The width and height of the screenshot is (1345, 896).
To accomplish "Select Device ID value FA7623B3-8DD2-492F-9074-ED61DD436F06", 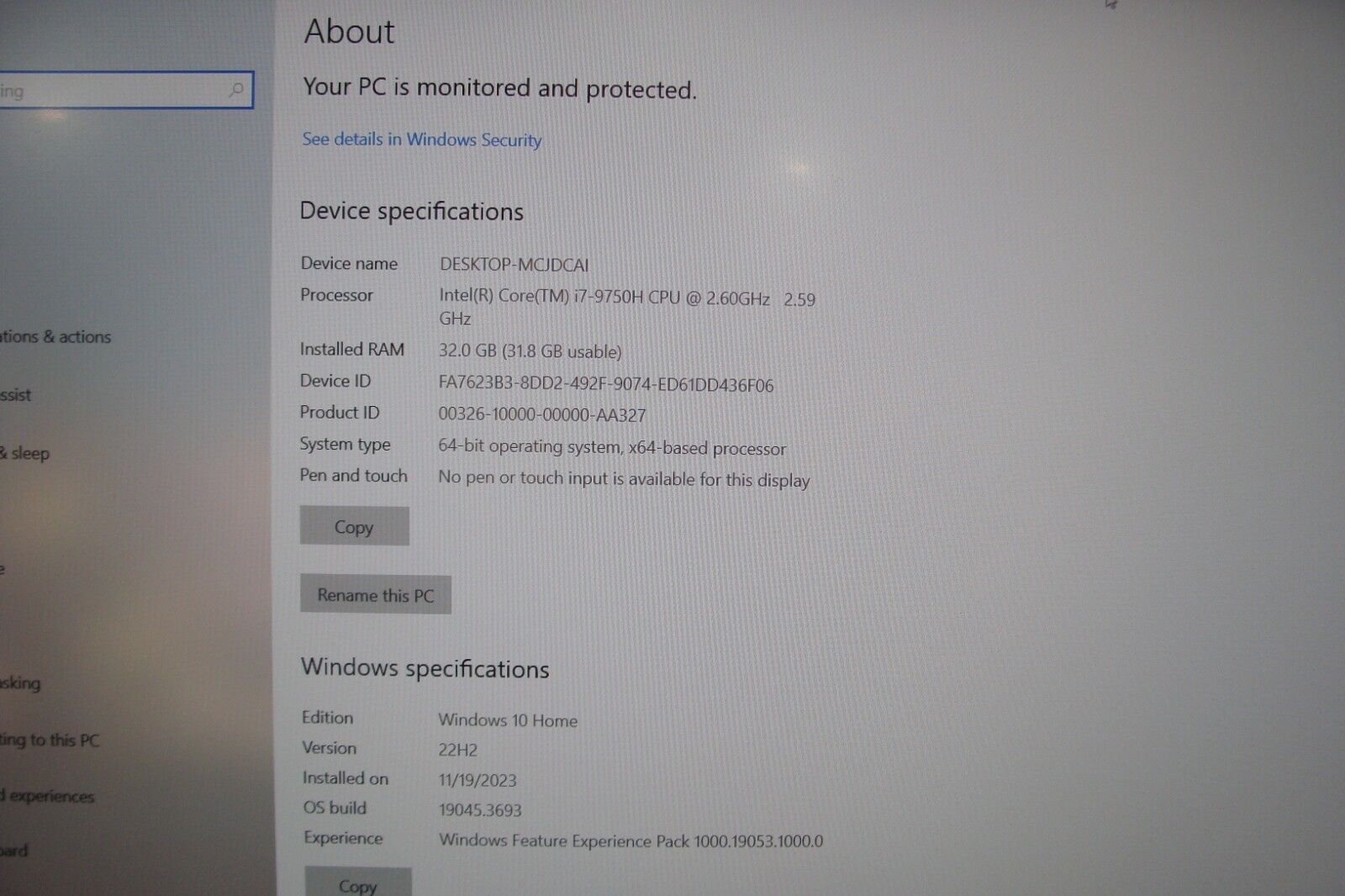I will pos(606,384).
